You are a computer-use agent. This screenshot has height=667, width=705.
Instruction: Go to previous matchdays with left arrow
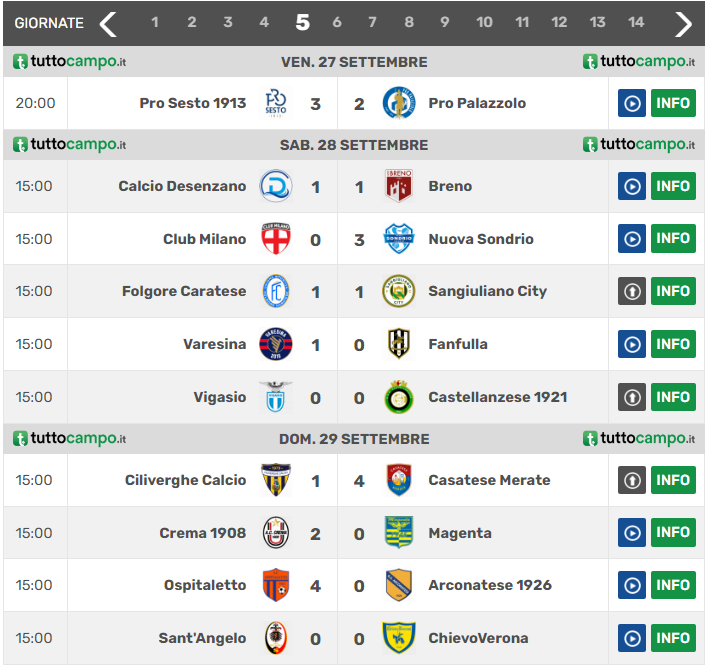point(108,23)
